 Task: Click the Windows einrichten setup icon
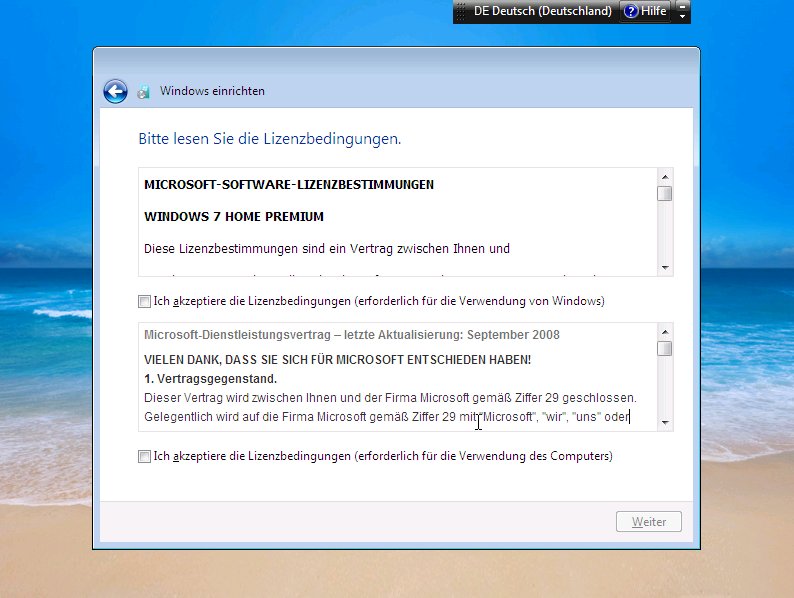coord(143,92)
